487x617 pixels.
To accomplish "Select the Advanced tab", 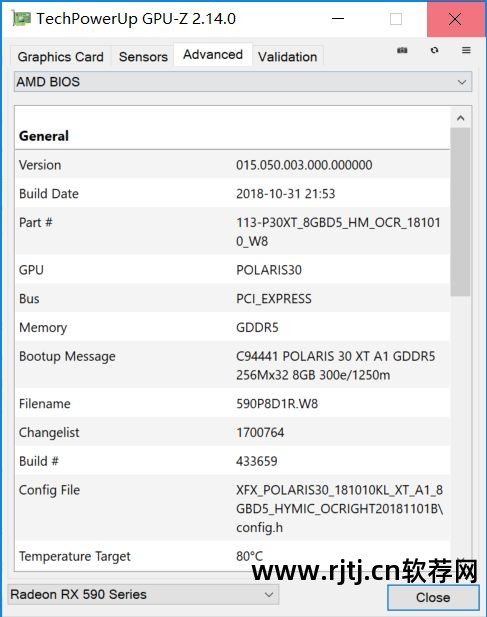I will point(213,55).
